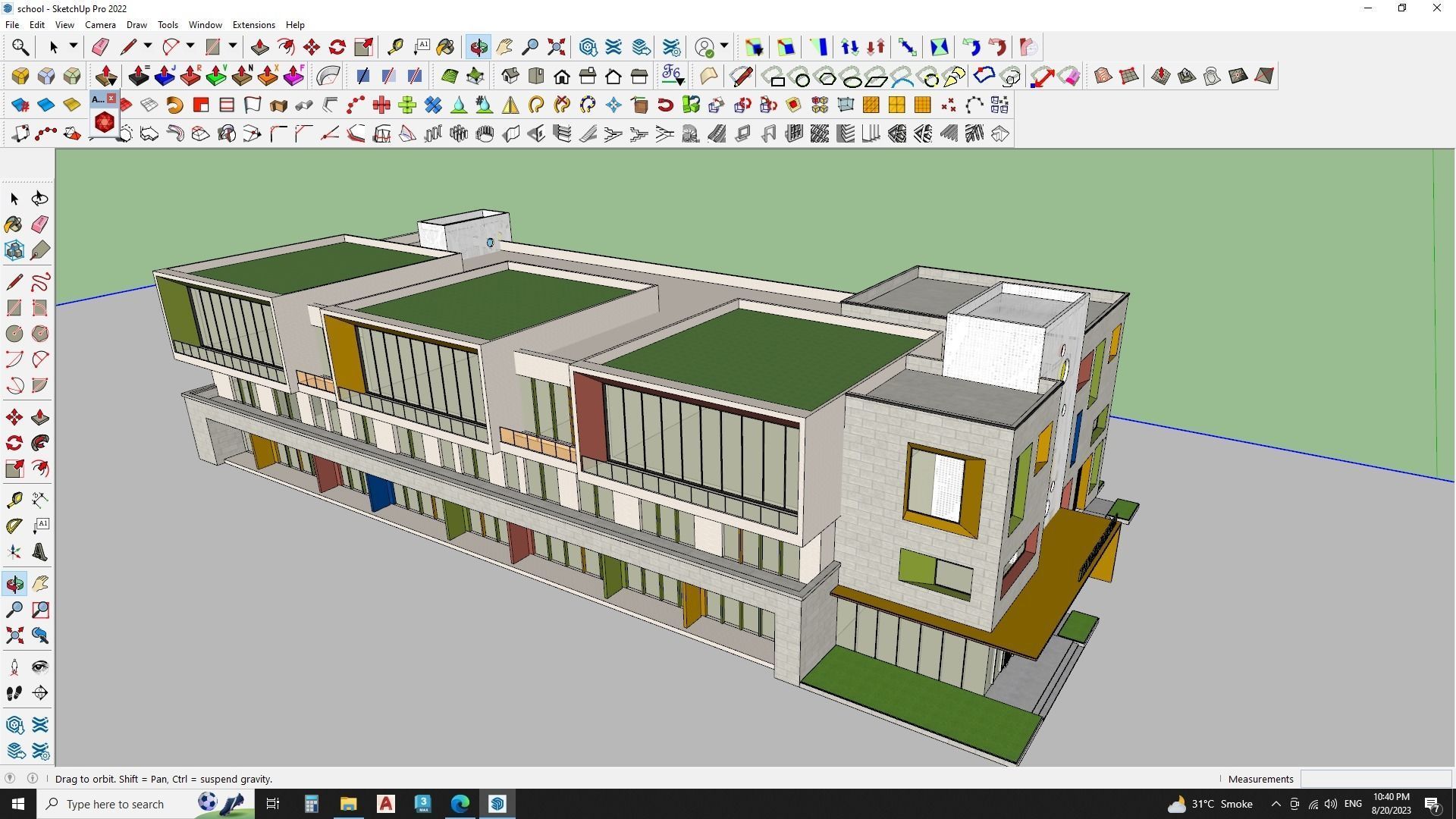
Task: Open the Tools menu
Action: click(168, 25)
